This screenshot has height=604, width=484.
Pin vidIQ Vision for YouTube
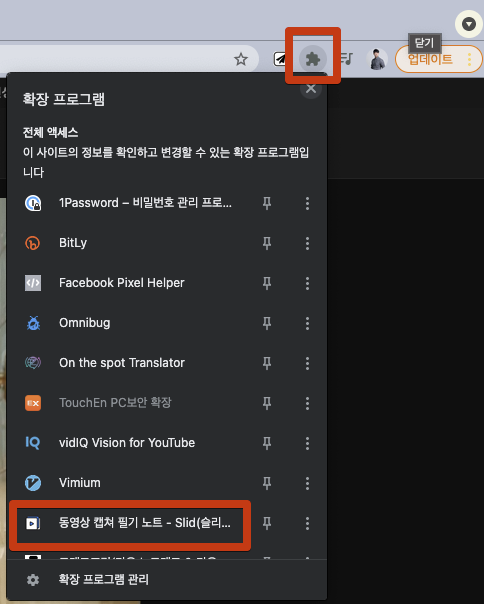267,443
